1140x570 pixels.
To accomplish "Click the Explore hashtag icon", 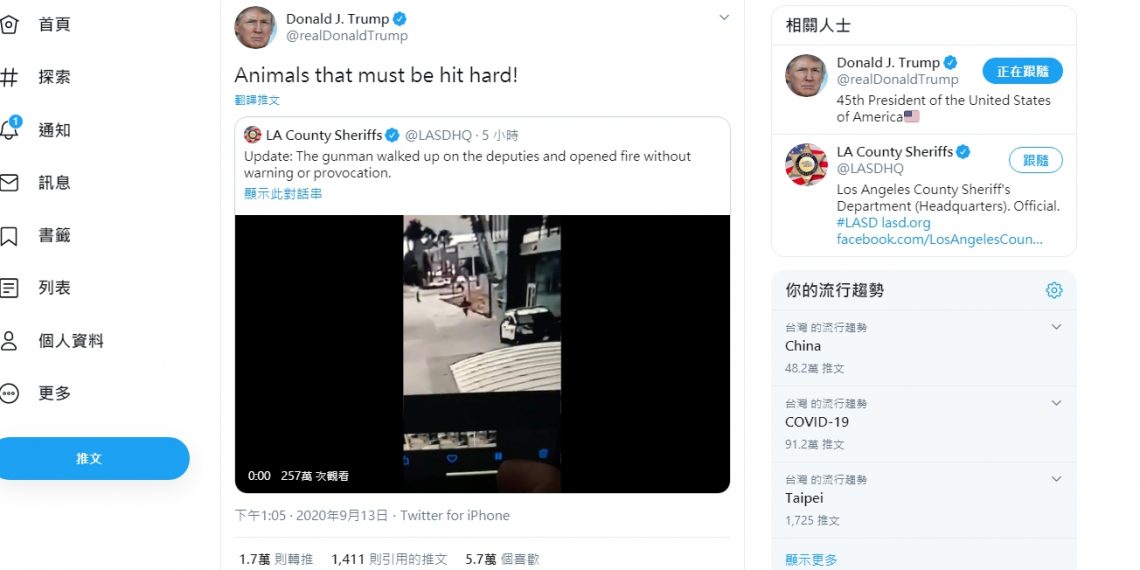I will pyautogui.click(x=8, y=78).
